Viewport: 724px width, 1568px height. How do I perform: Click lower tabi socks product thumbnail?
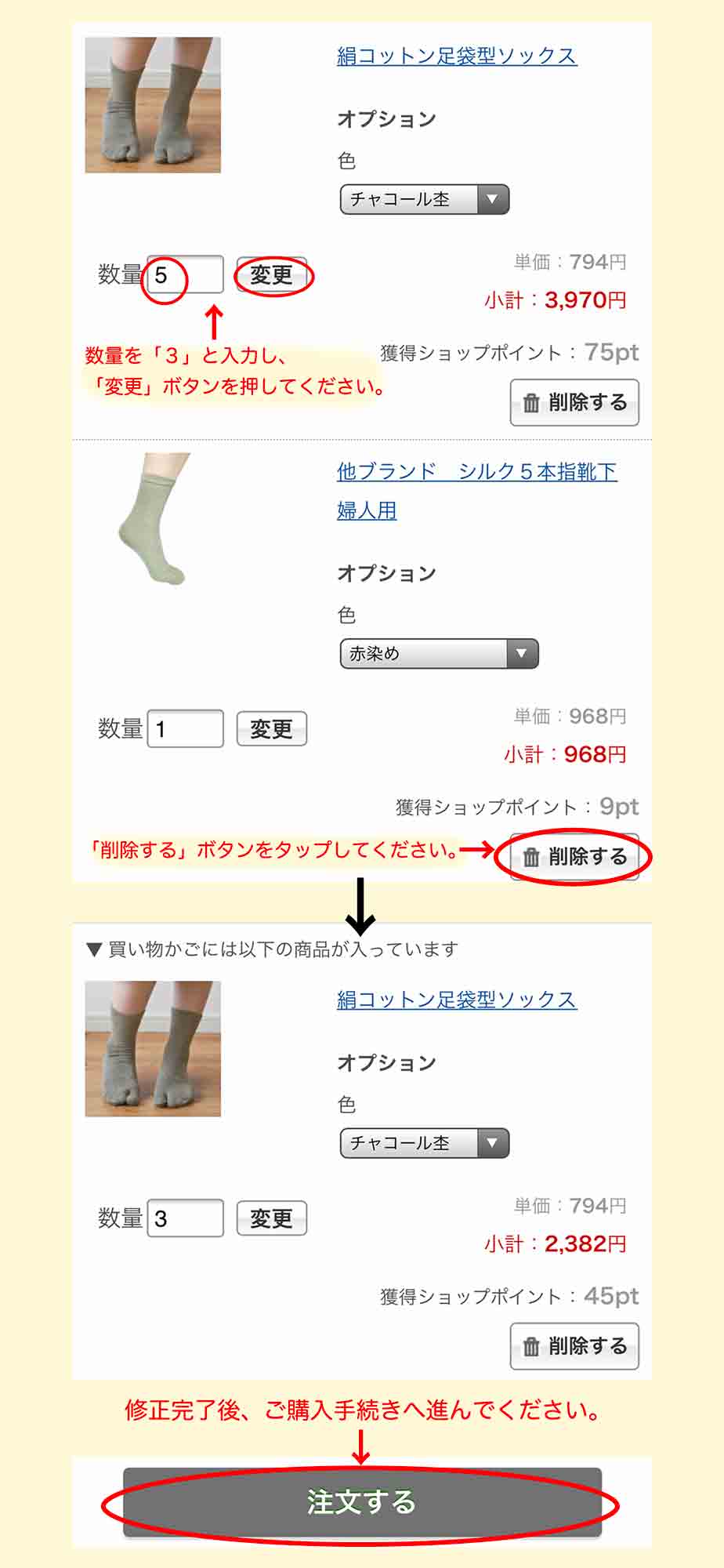(x=153, y=1049)
